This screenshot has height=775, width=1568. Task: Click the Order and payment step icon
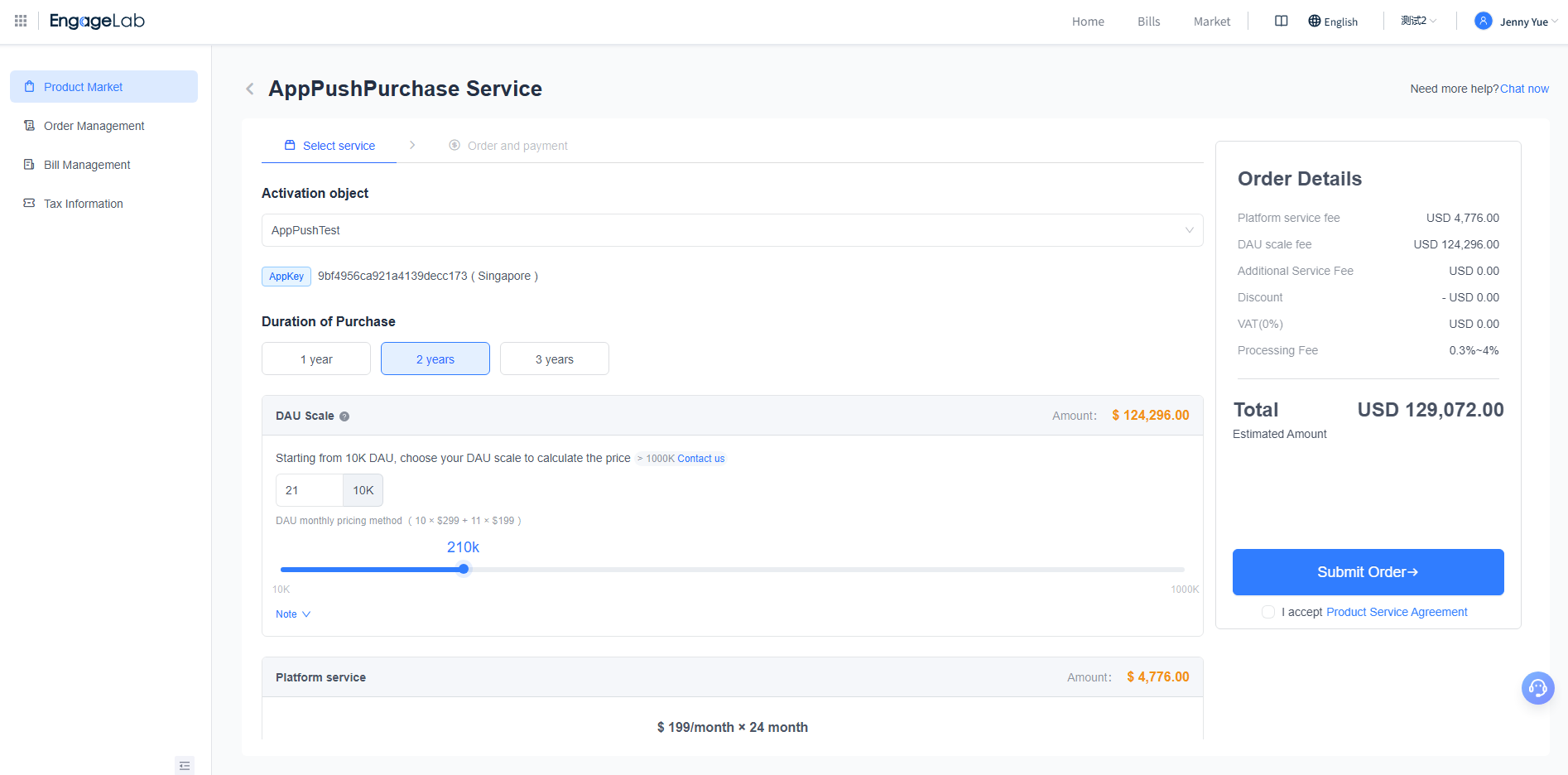pyautogui.click(x=455, y=145)
